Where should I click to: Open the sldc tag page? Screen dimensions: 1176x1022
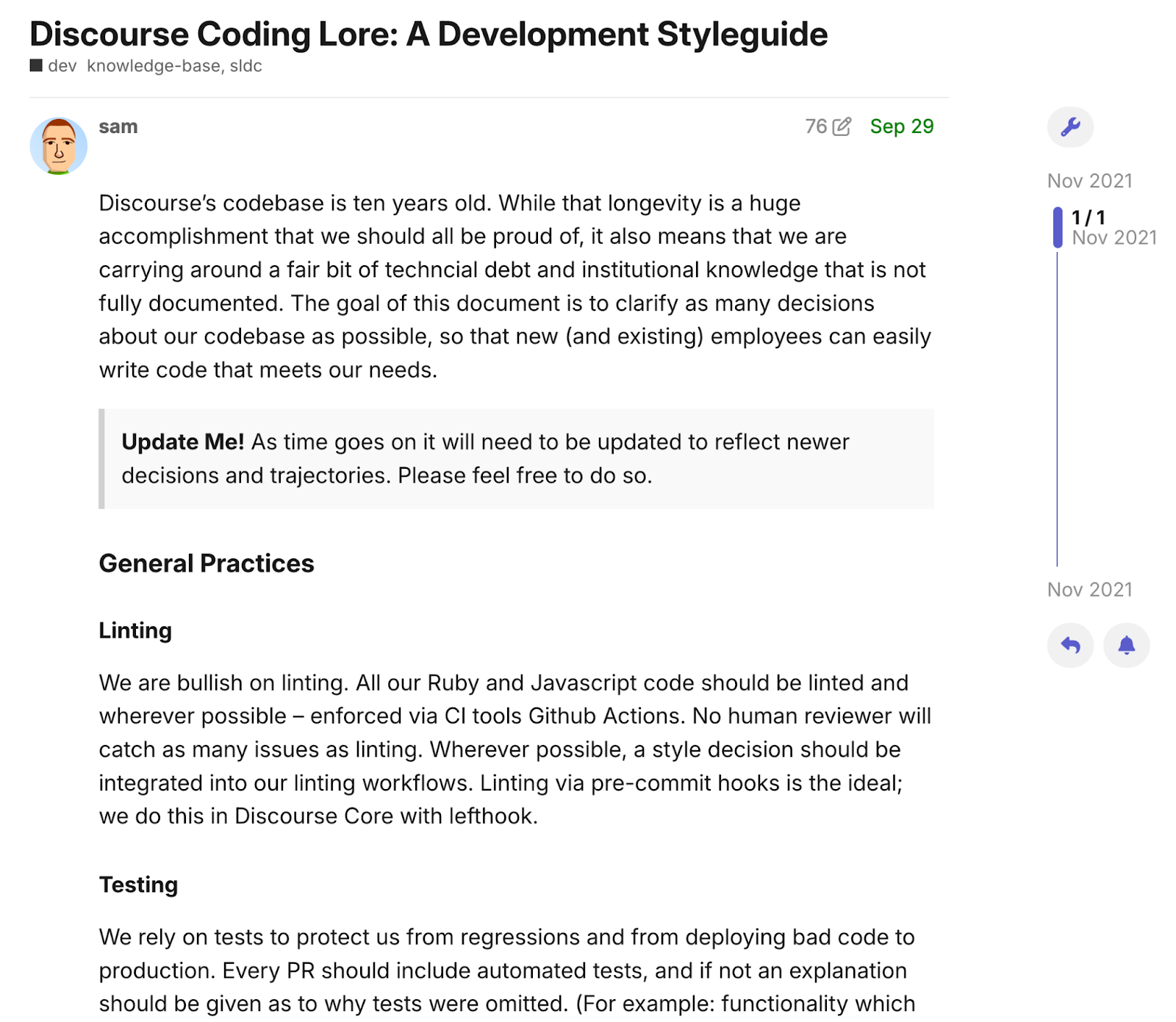[246, 65]
